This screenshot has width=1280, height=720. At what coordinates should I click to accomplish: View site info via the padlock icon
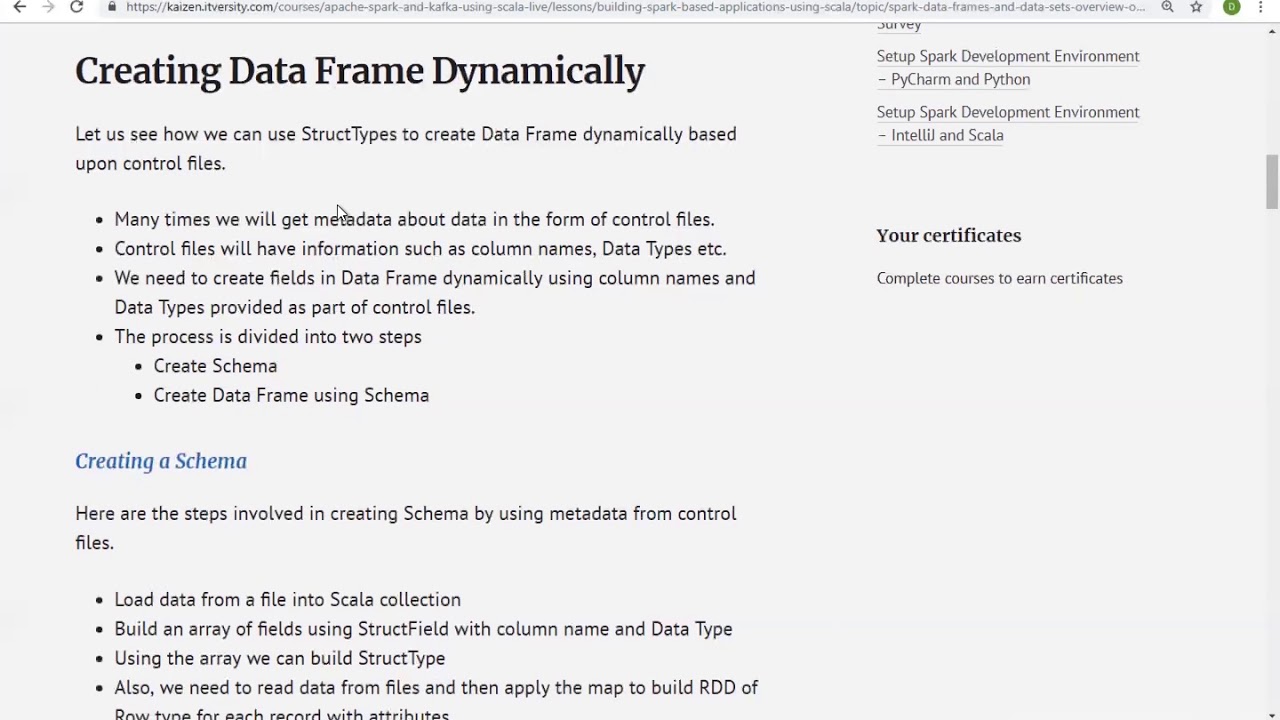(x=113, y=7)
